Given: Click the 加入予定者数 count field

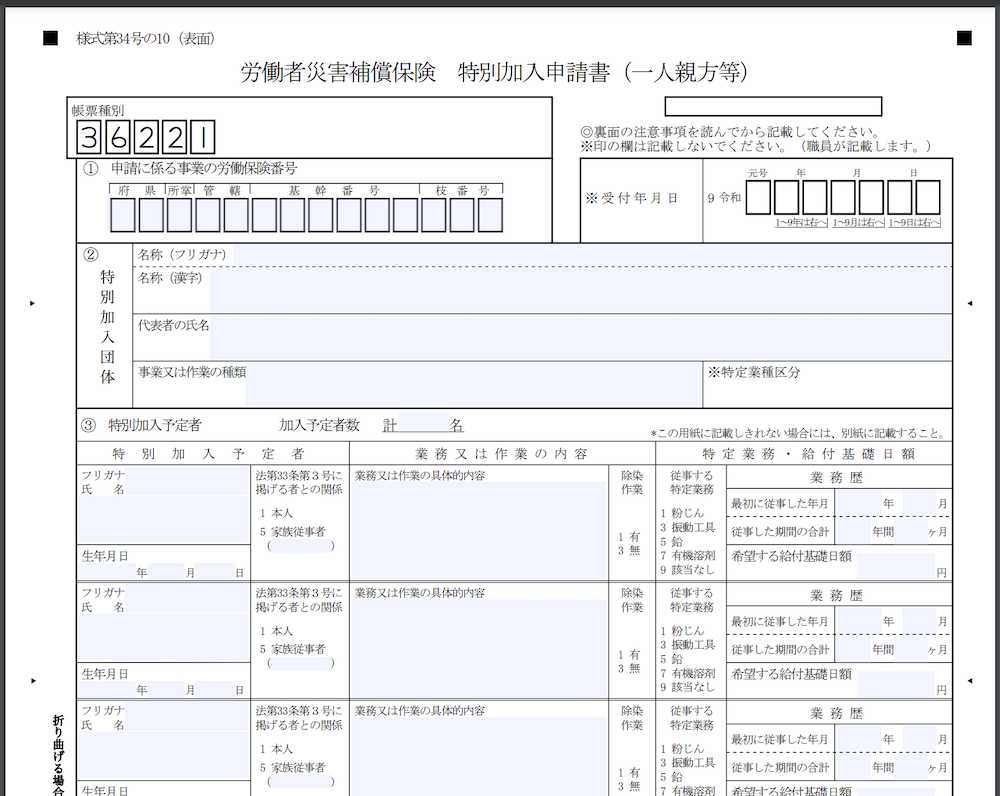Looking at the screenshot, I should pos(422,426).
